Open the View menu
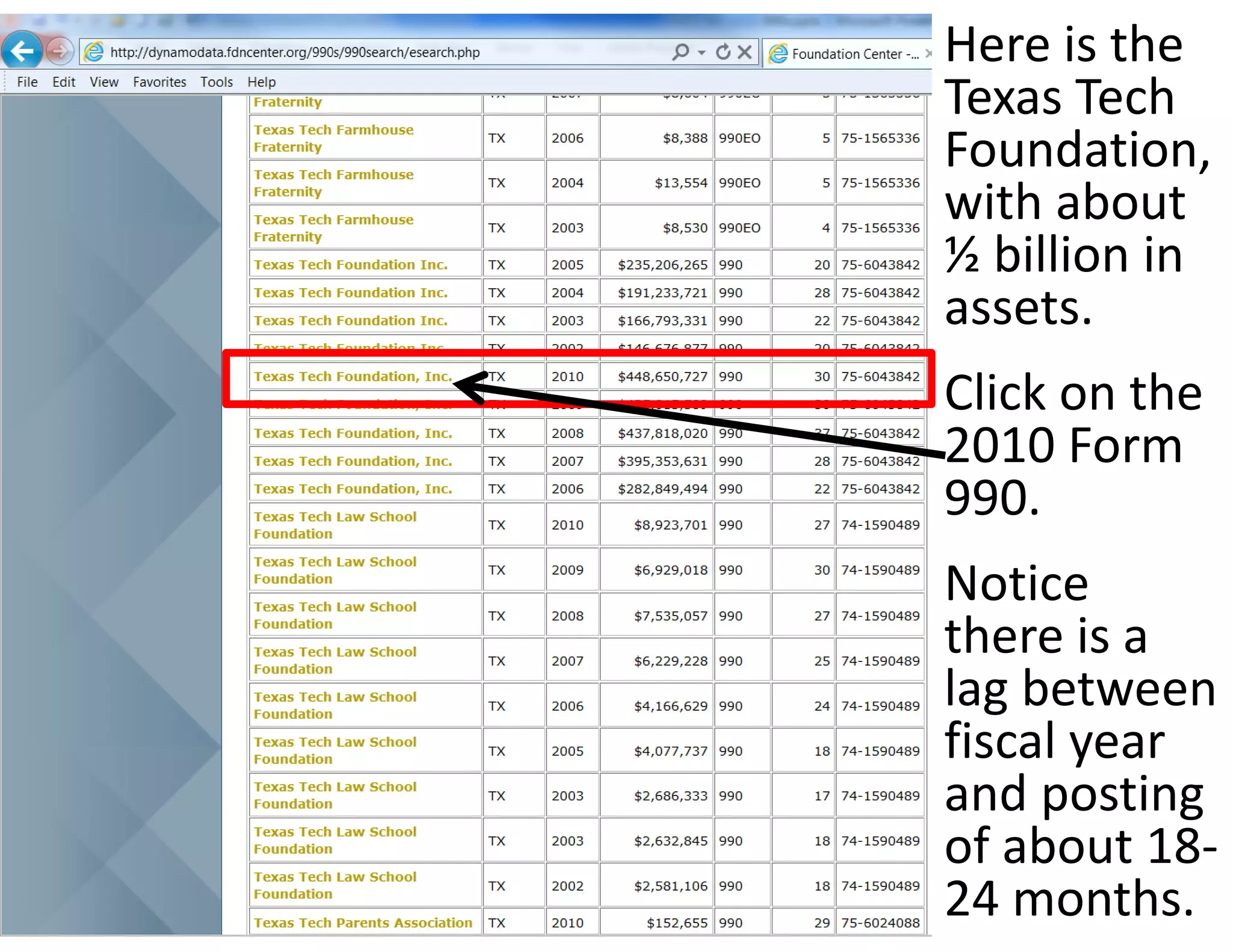This screenshot has width=1233, height=952. pos(104,82)
